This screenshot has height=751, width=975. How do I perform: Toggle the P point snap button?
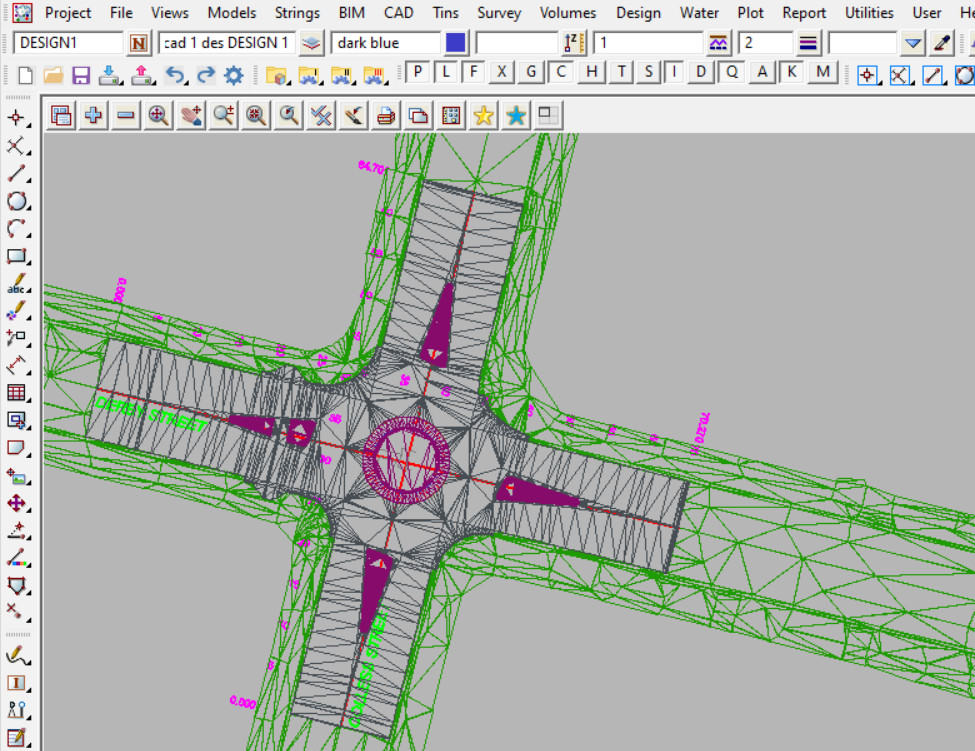tap(417, 72)
